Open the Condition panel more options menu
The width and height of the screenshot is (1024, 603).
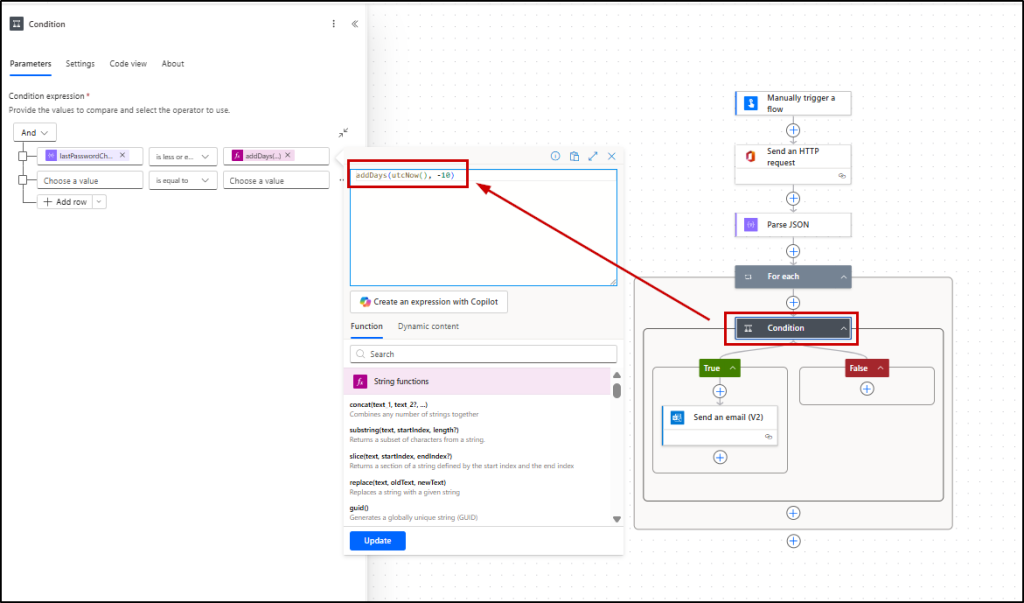334,24
